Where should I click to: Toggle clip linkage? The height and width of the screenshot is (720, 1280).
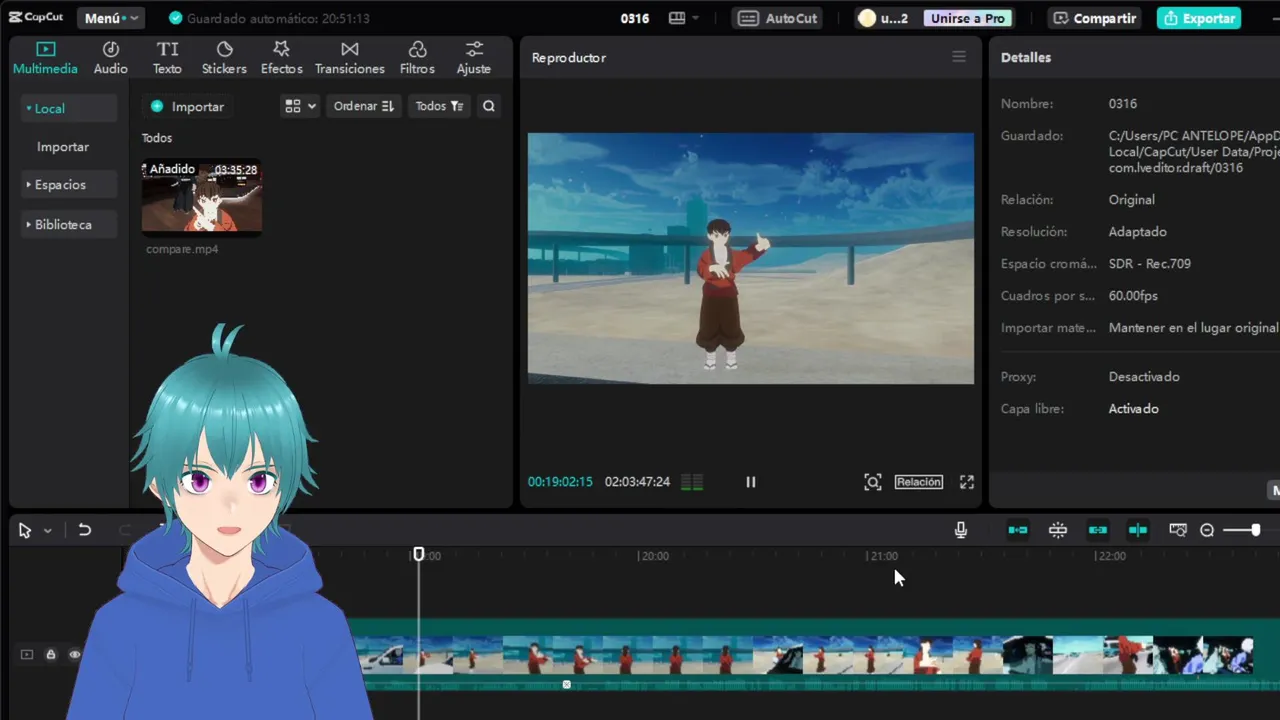pos(1098,530)
